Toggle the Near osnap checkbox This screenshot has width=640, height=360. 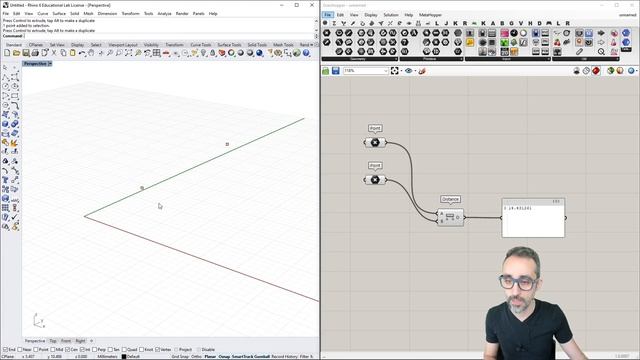pos(20,350)
